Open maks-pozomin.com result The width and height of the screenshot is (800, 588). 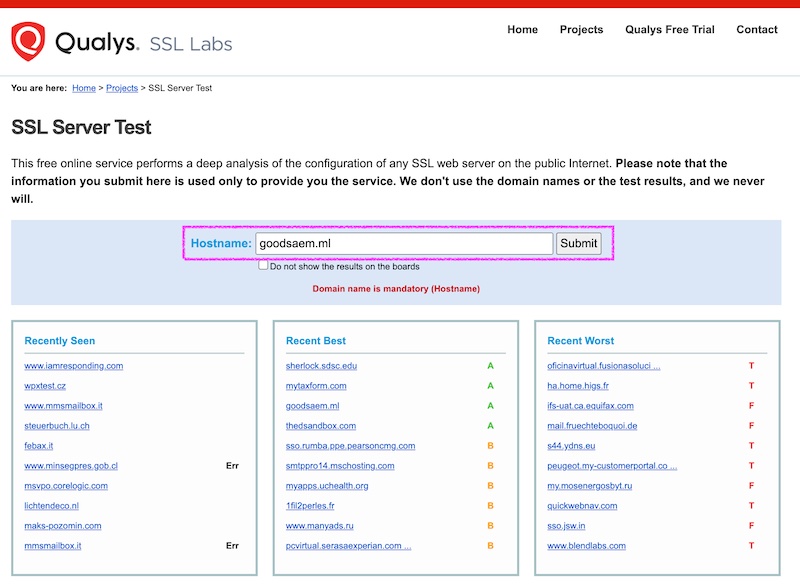[63, 526]
